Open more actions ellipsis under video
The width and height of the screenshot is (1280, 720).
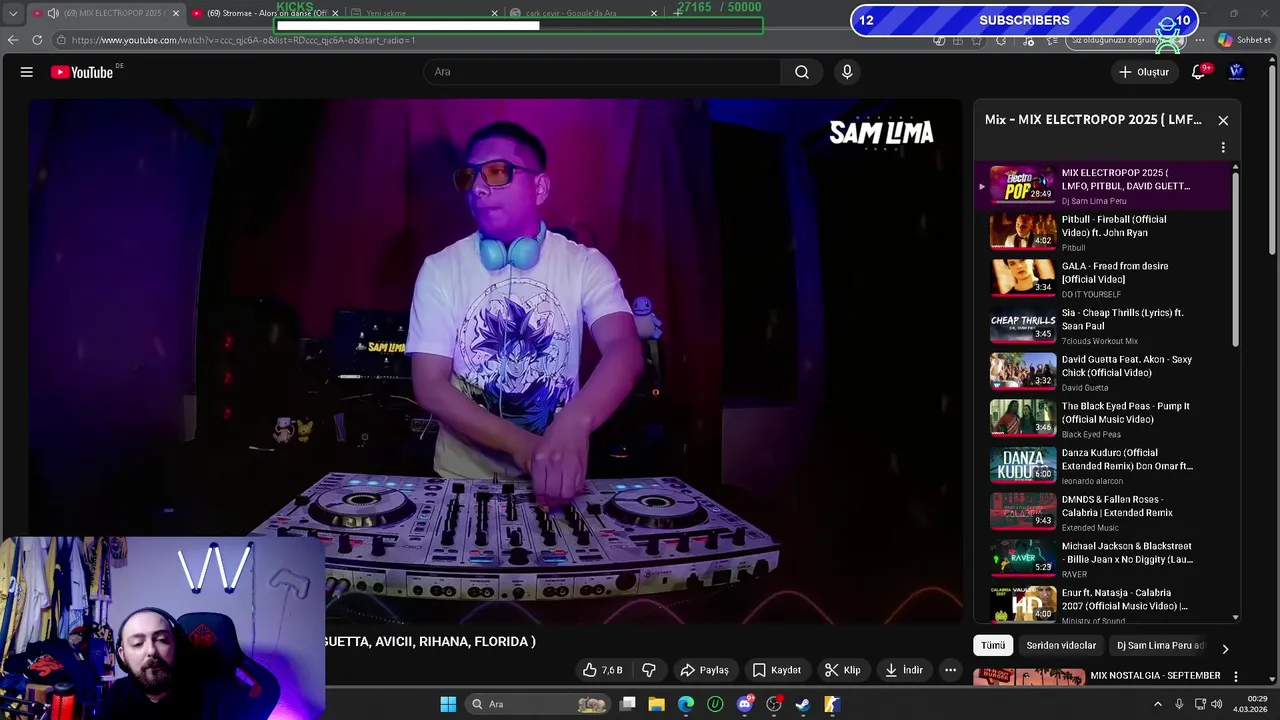coord(951,670)
